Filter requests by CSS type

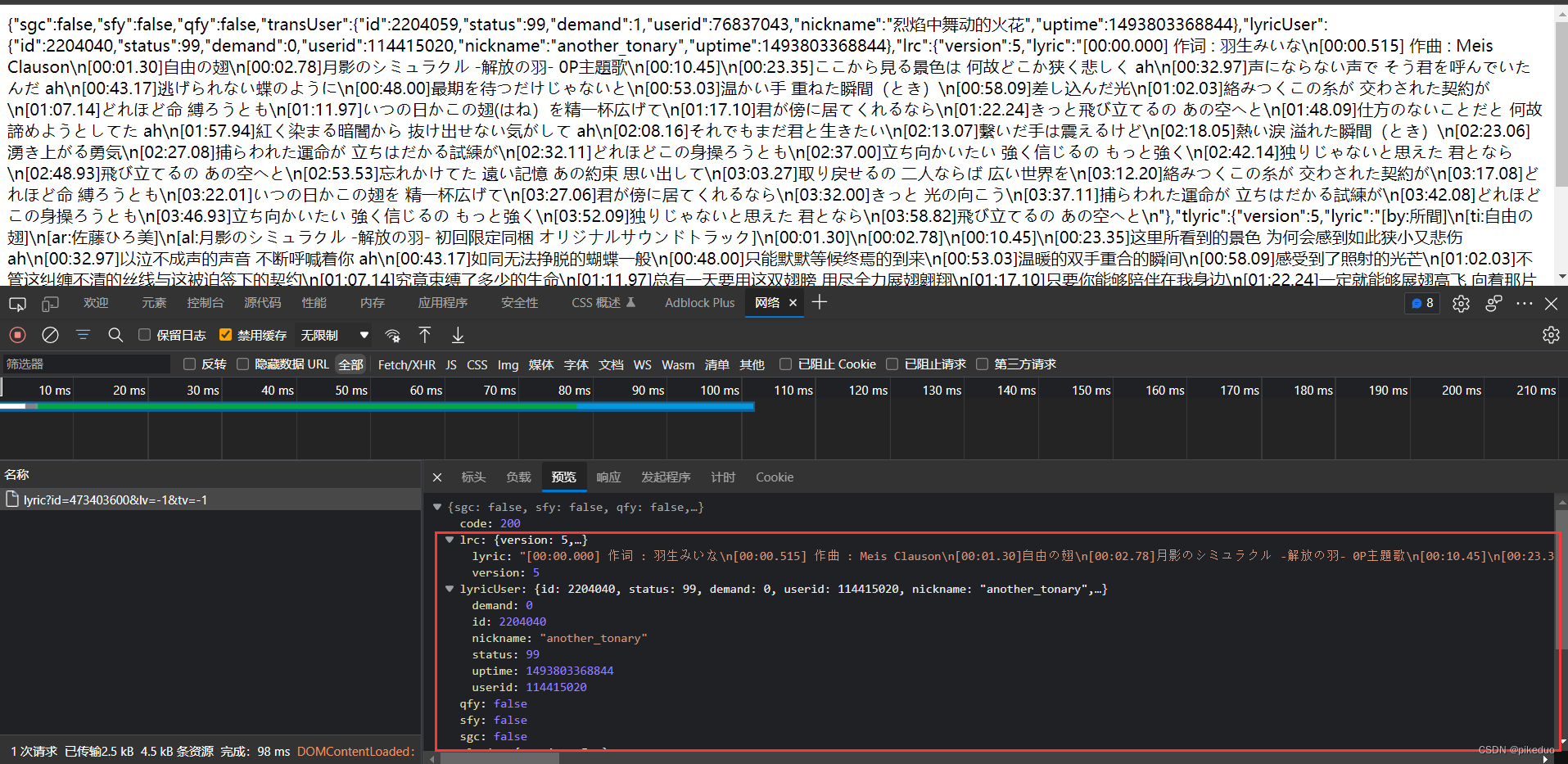tap(477, 364)
